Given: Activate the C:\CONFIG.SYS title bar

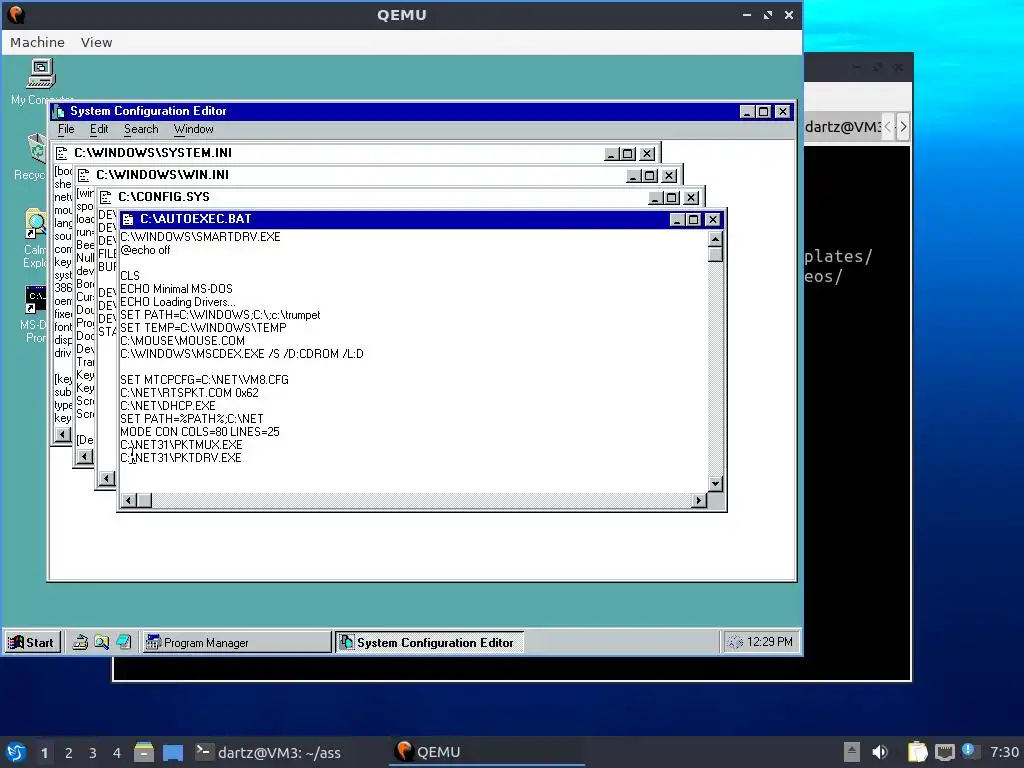Looking at the screenshot, I should [400, 197].
